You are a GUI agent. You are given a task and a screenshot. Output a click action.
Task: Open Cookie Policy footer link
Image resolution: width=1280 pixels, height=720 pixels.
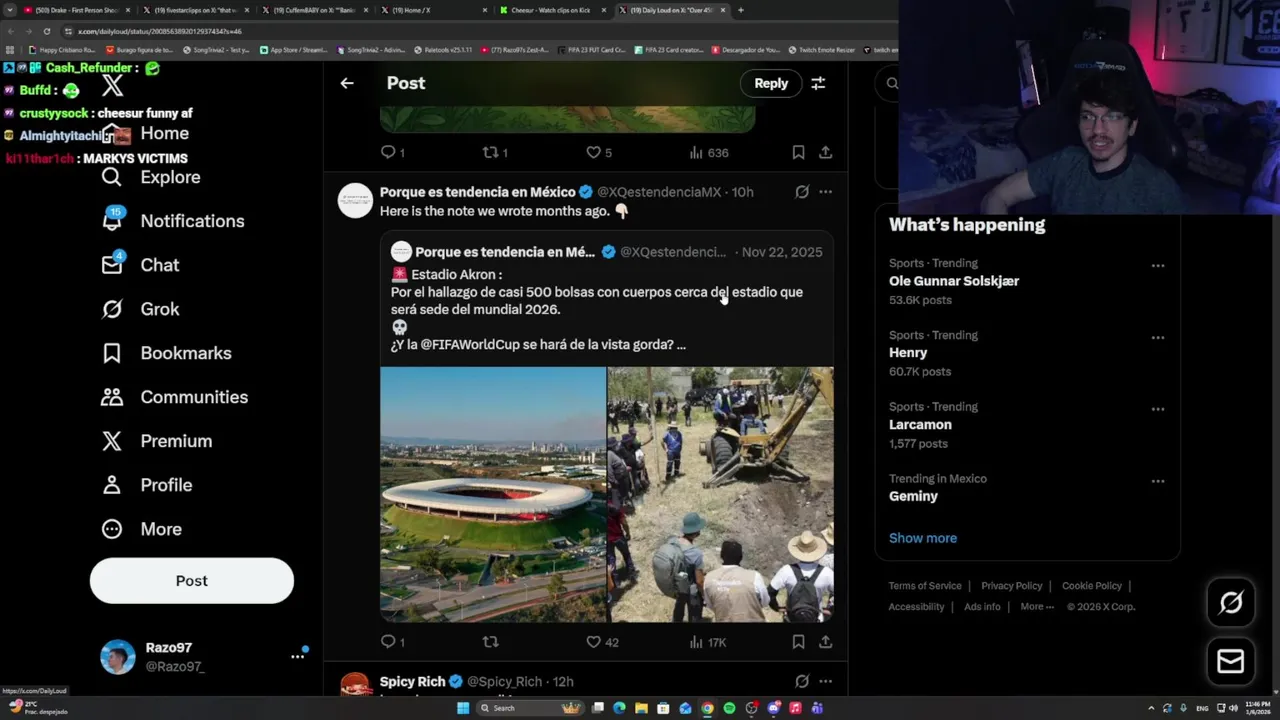(1092, 586)
